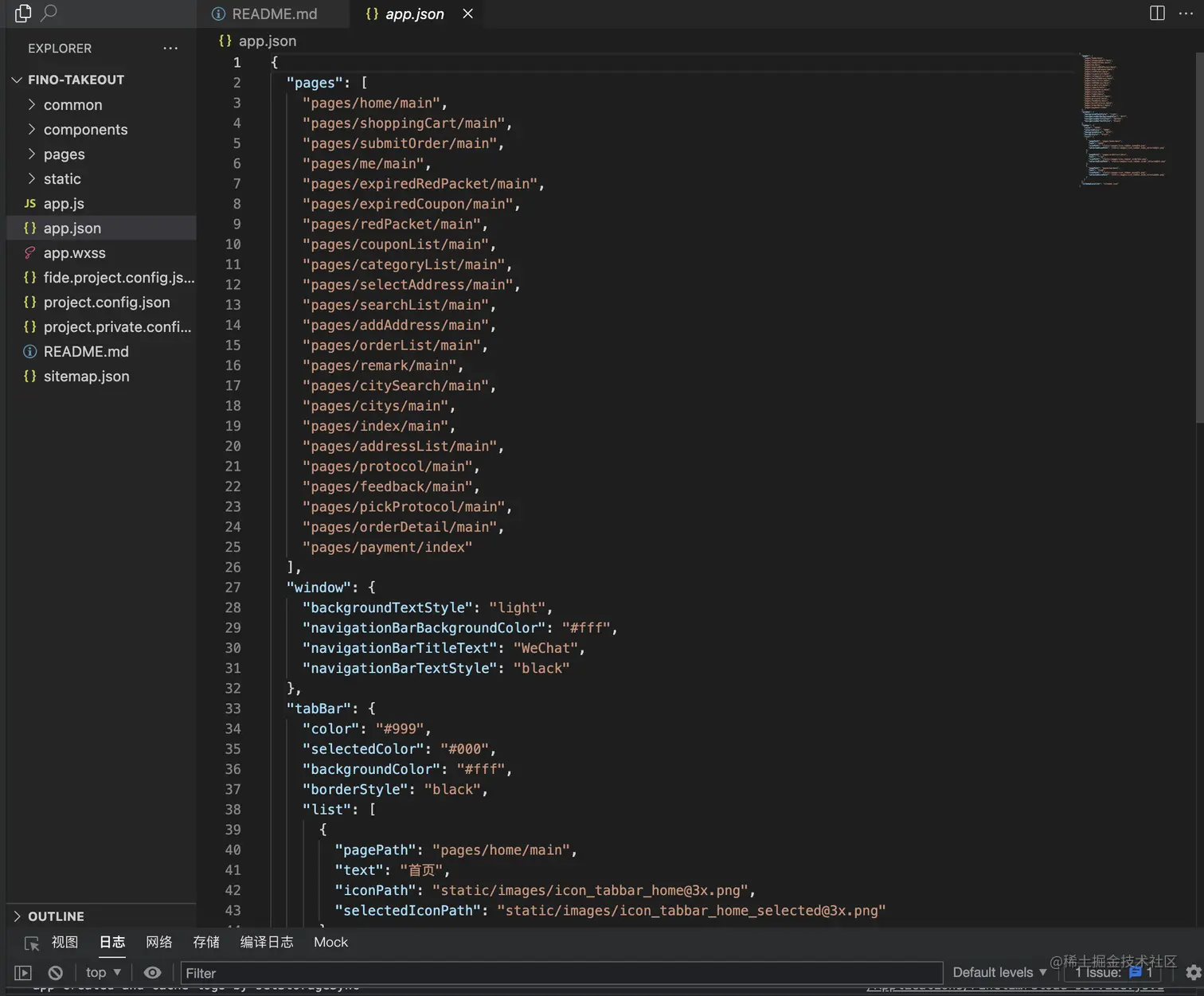Open README.md from the explorer tree
This screenshot has width=1204, height=996.
click(101, 352)
